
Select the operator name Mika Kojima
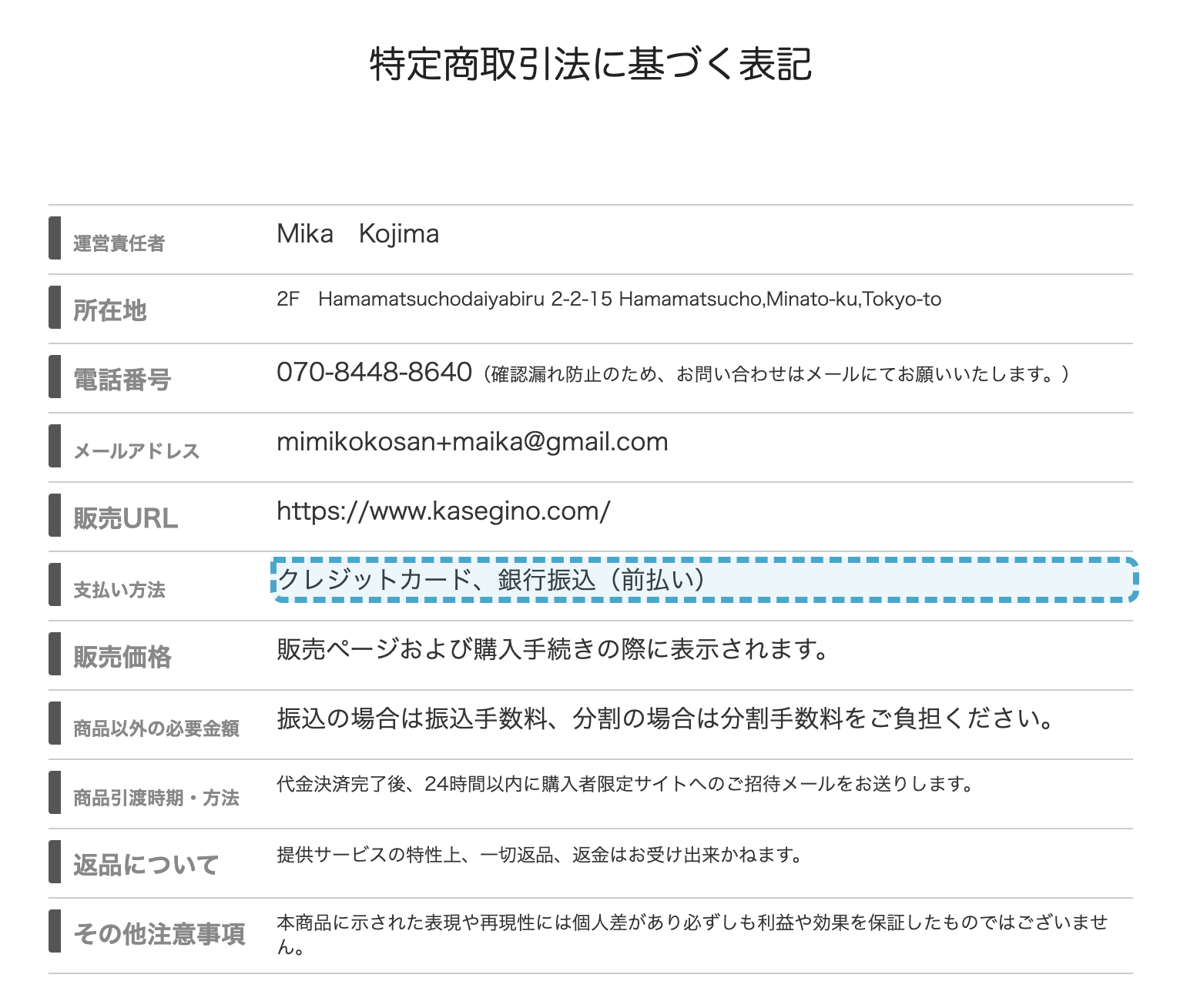tap(358, 233)
